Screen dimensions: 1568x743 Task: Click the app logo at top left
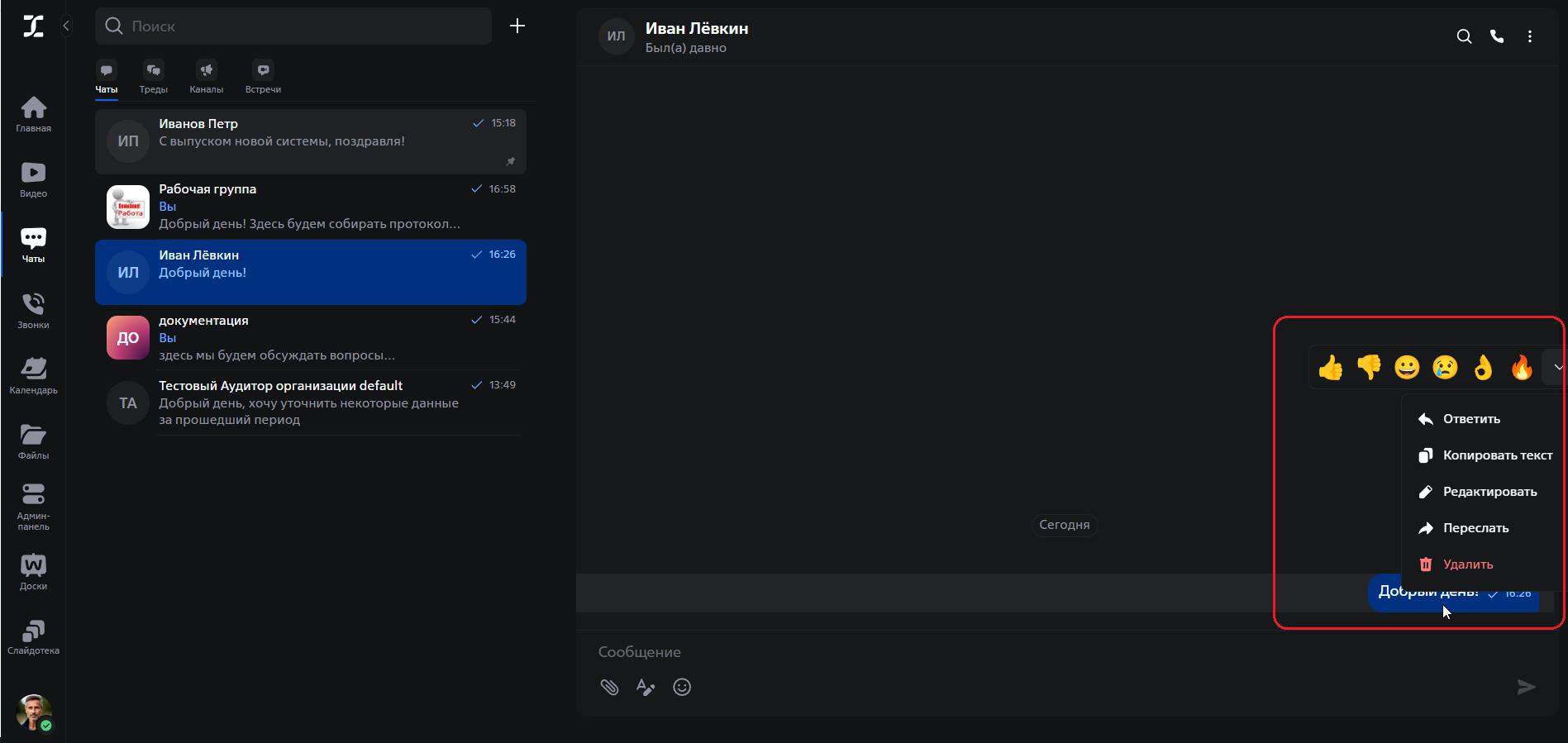[x=33, y=26]
